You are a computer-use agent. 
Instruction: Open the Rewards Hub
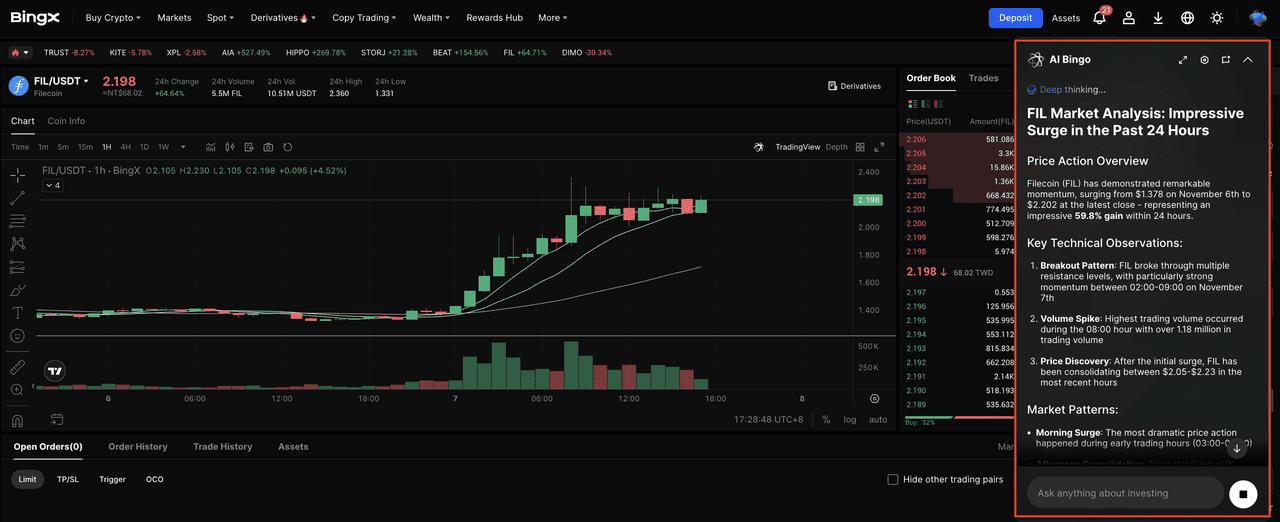(x=494, y=18)
